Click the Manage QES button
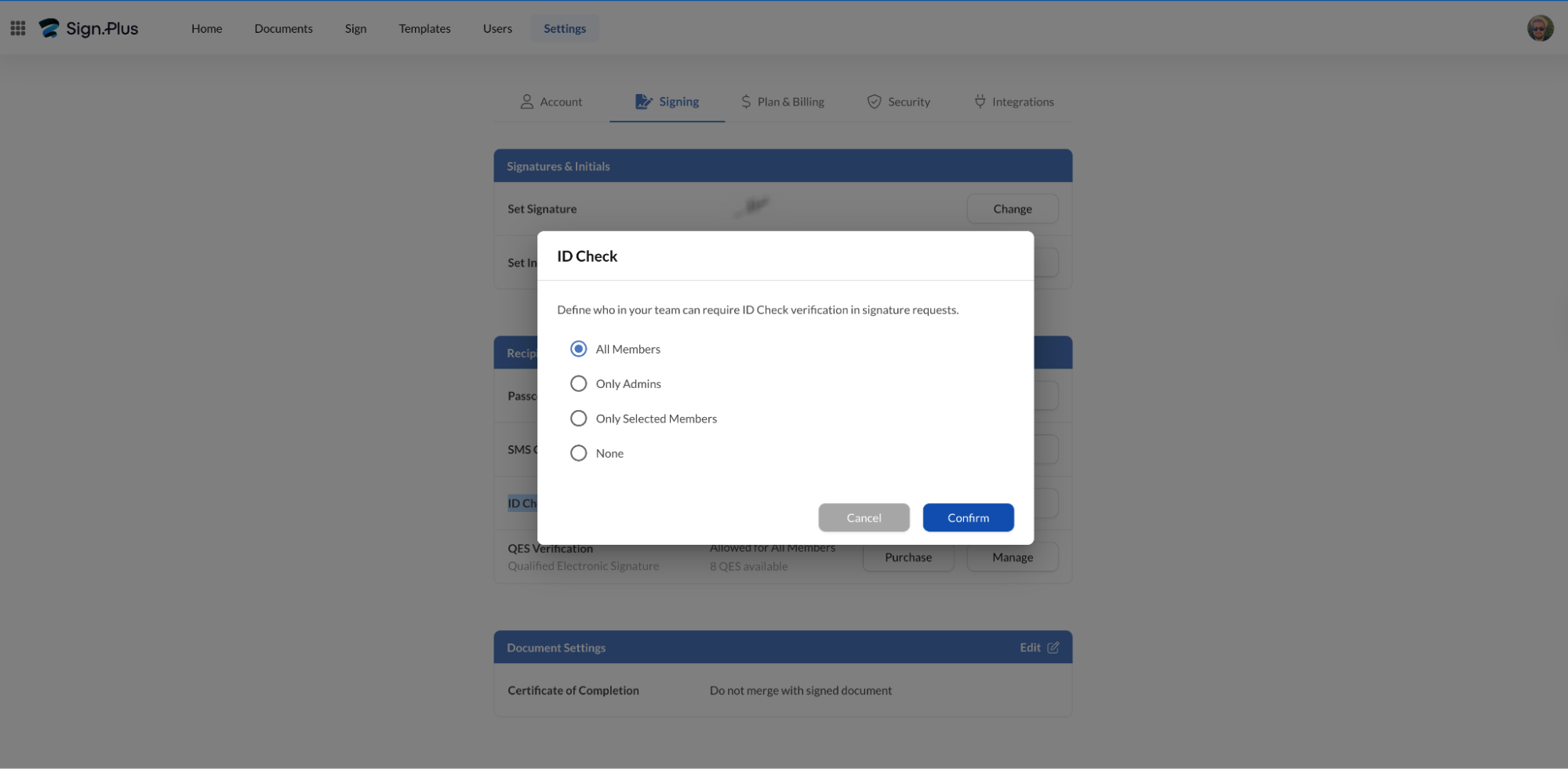1568x769 pixels. 1012,558
